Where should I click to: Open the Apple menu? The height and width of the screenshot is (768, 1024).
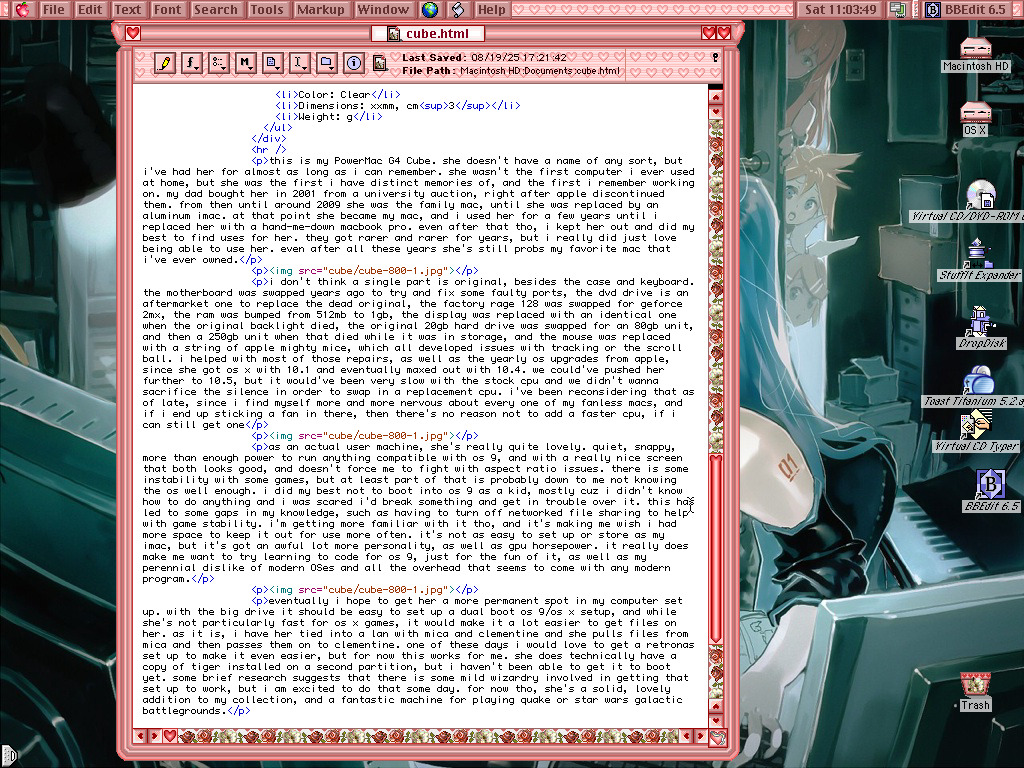click(x=22, y=10)
